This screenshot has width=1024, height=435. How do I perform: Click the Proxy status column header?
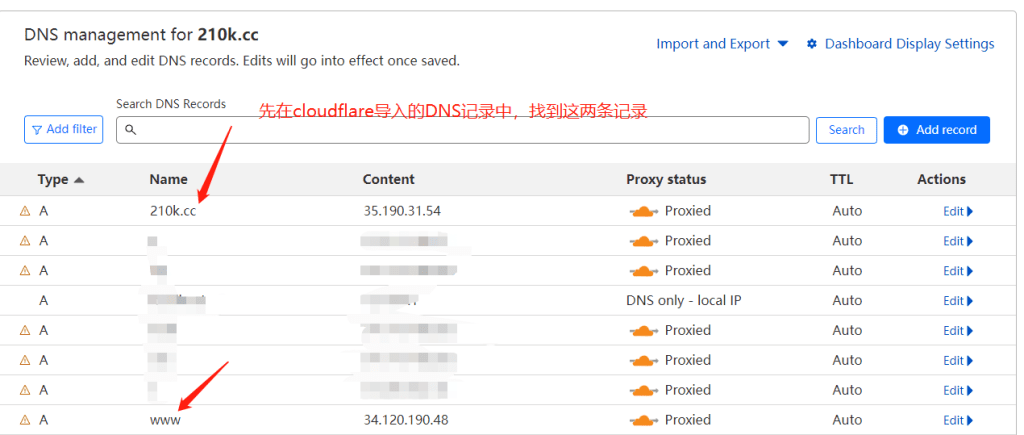(666, 180)
